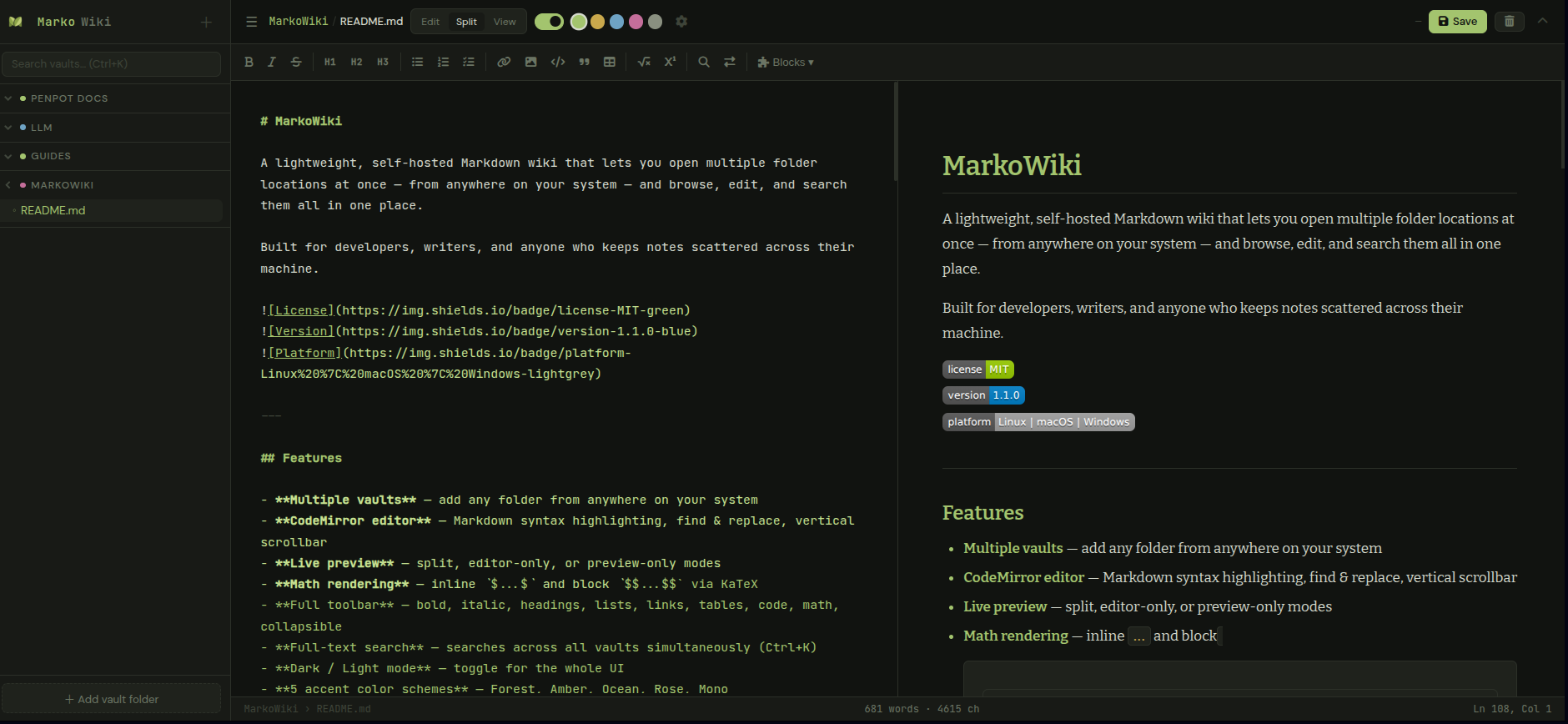Toggle the dark/light mode switch
This screenshot has width=1568, height=724.
pyautogui.click(x=549, y=22)
